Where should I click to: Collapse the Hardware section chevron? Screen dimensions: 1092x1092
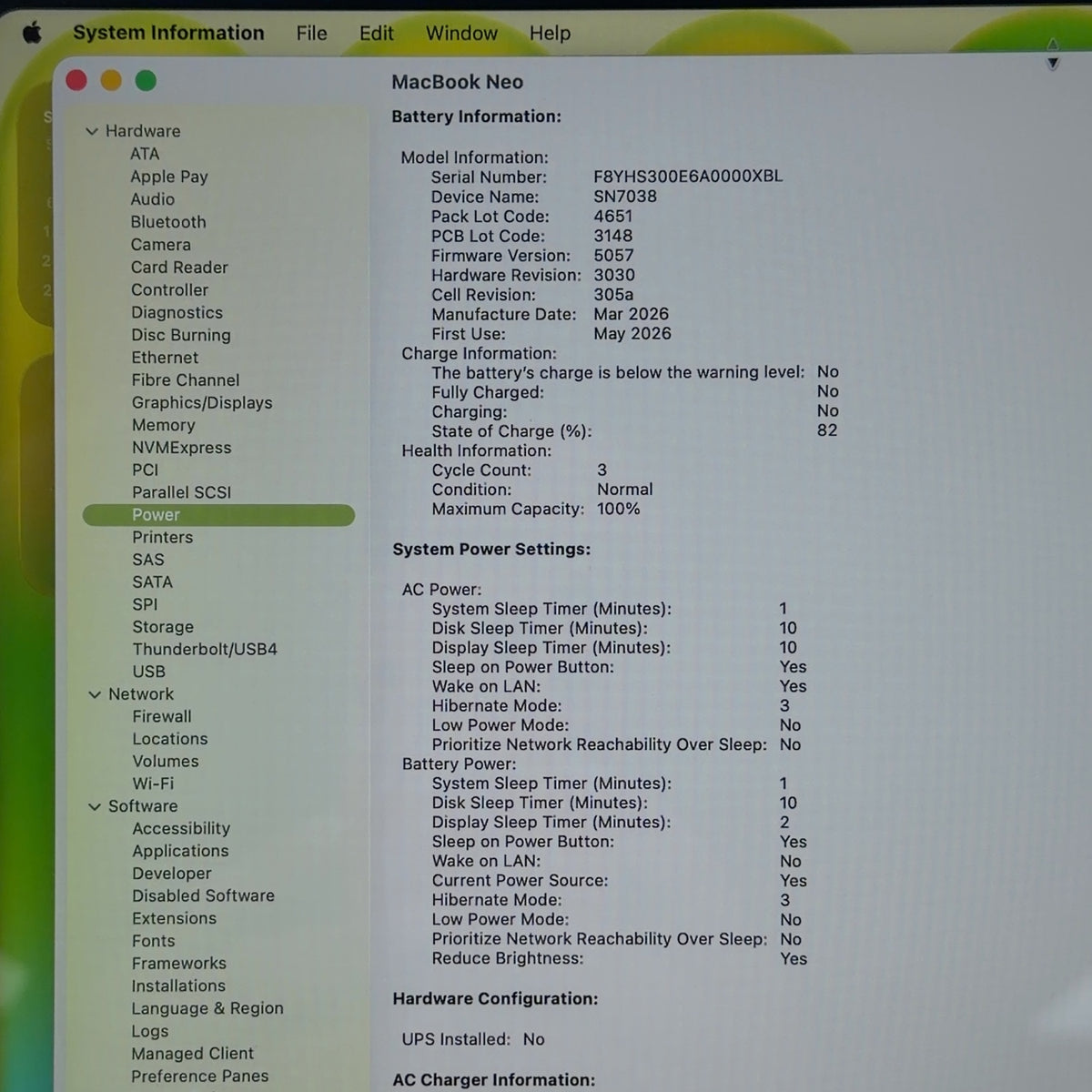tap(92, 131)
